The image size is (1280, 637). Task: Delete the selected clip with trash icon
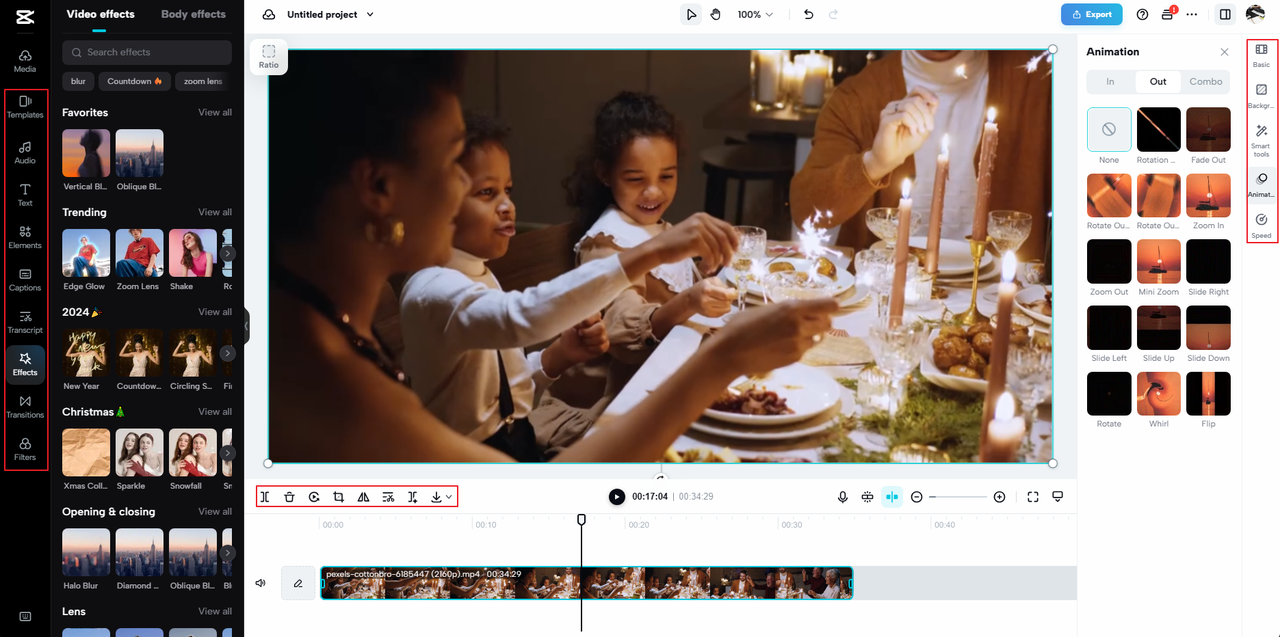(x=289, y=497)
